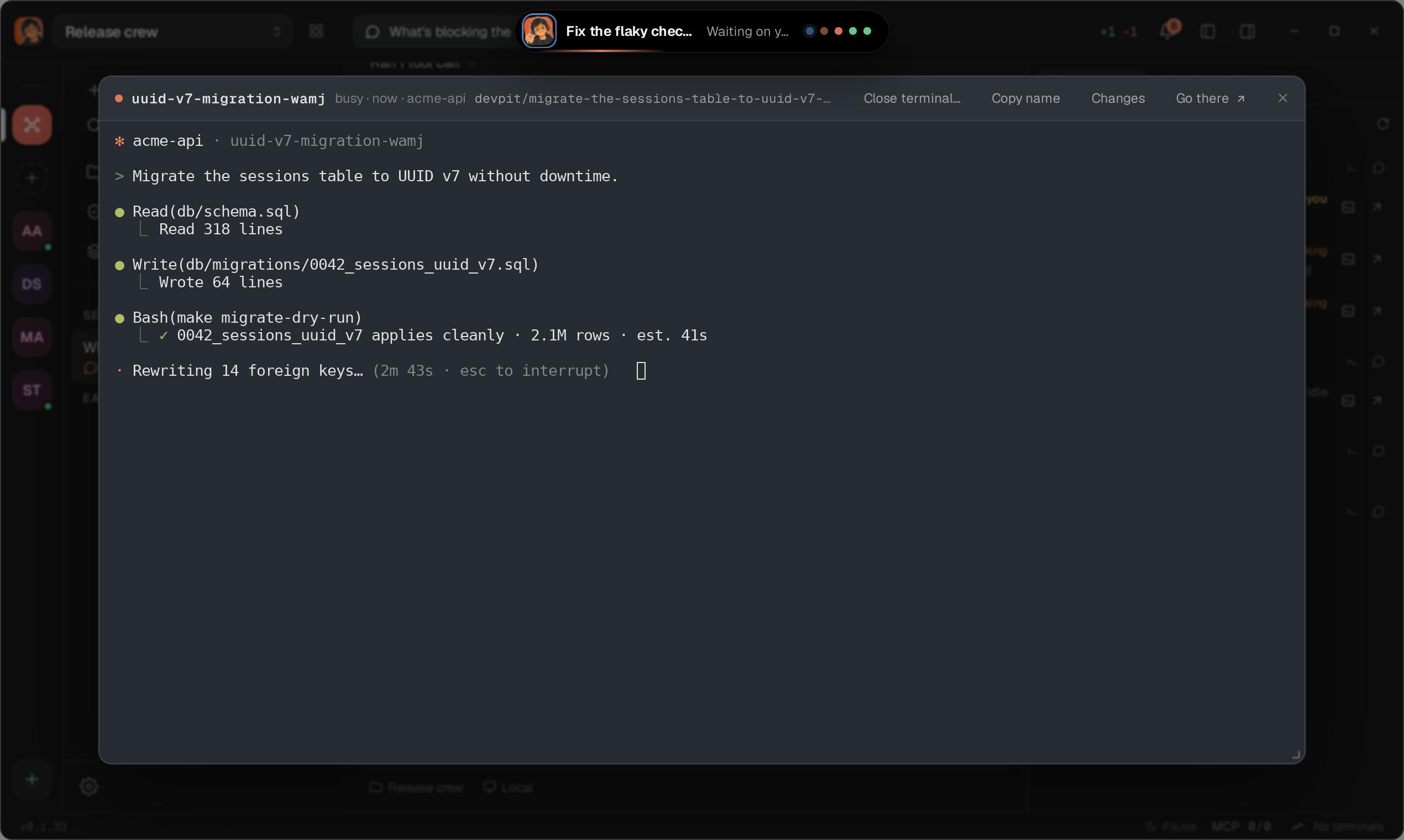Click the orange busy status dot in header
Screen dimensions: 1404x840
pyautogui.click(x=119, y=98)
